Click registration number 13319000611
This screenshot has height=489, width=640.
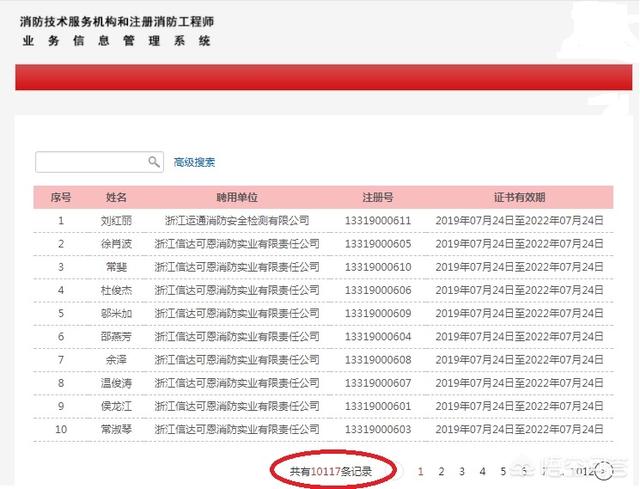(378, 221)
